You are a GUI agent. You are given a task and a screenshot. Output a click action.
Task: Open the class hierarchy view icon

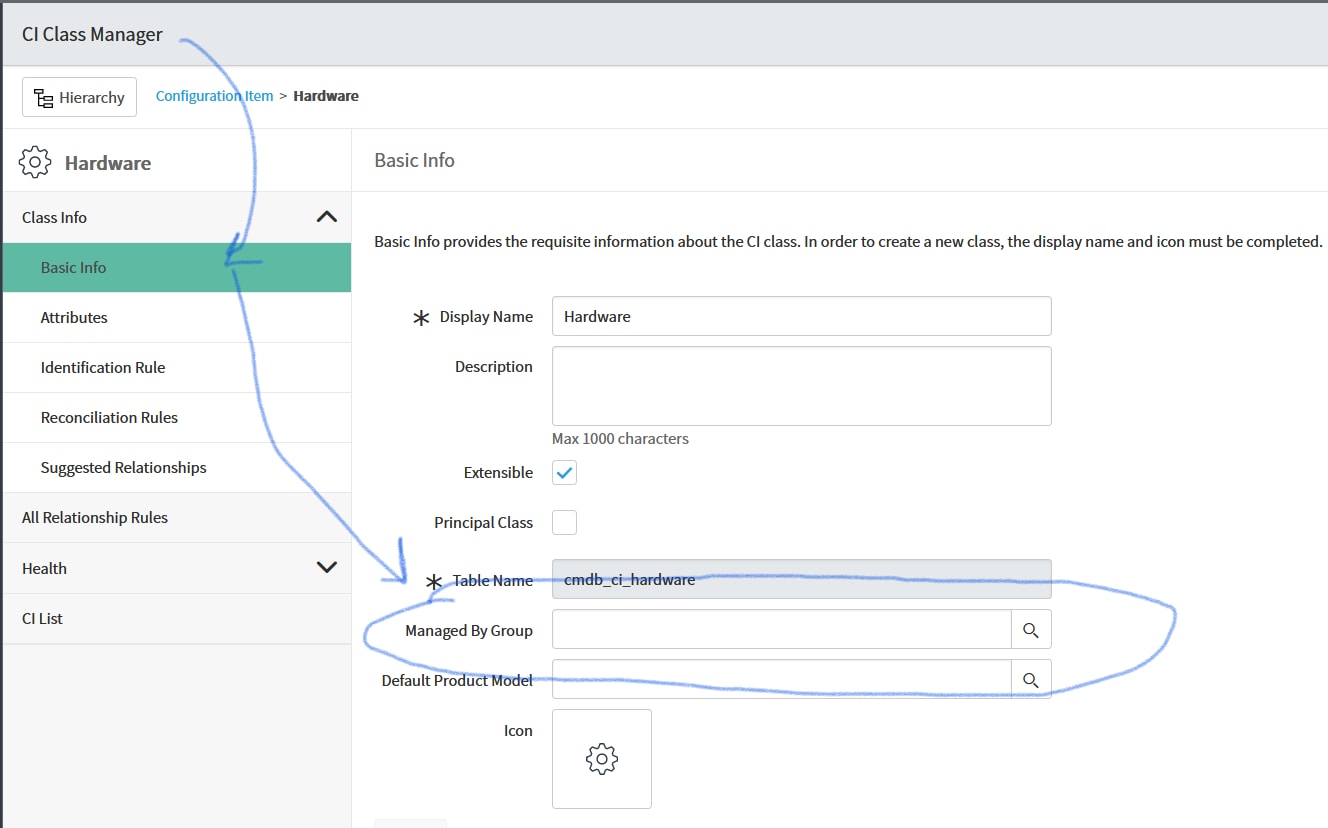(44, 96)
